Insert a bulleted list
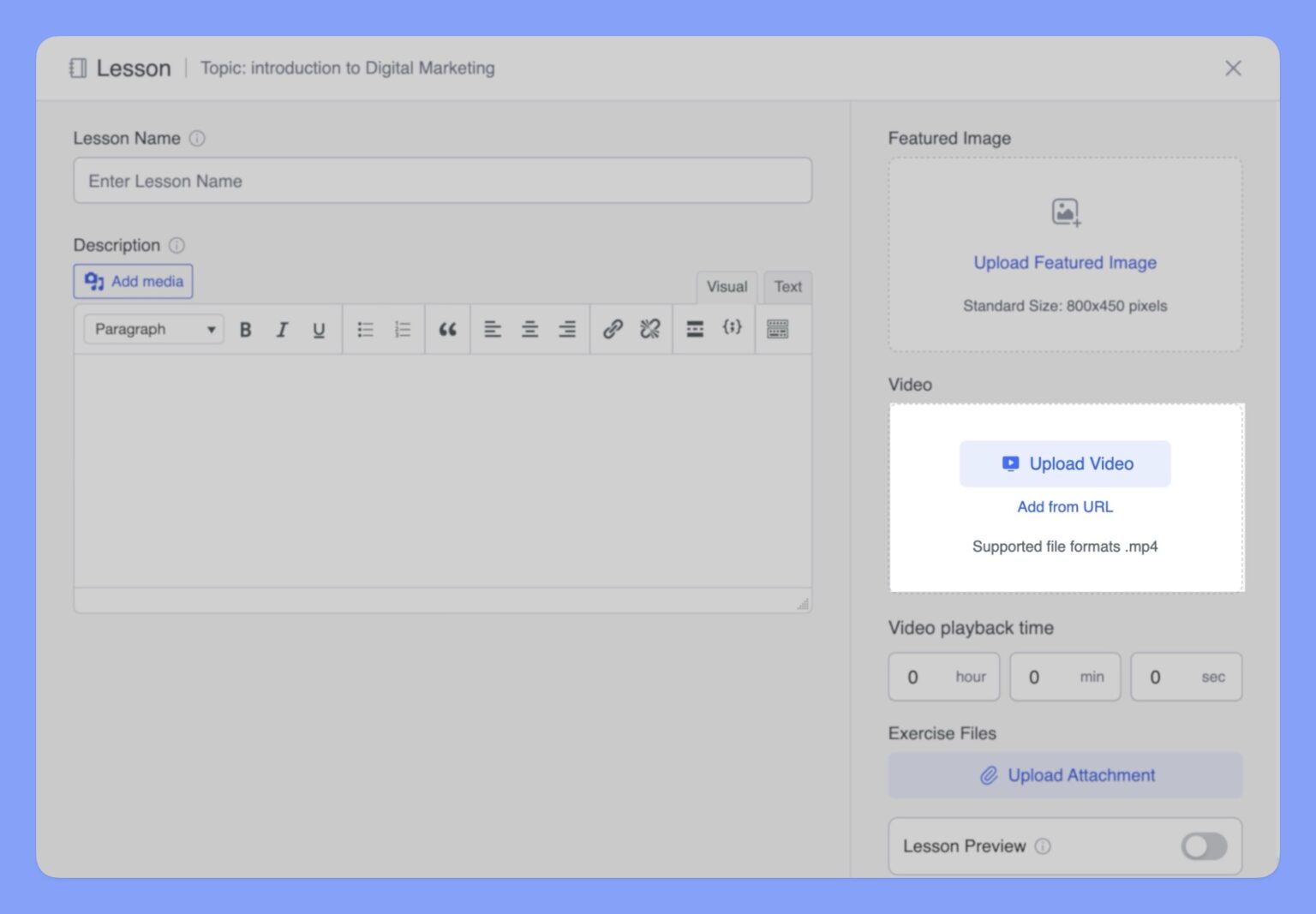 point(365,329)
